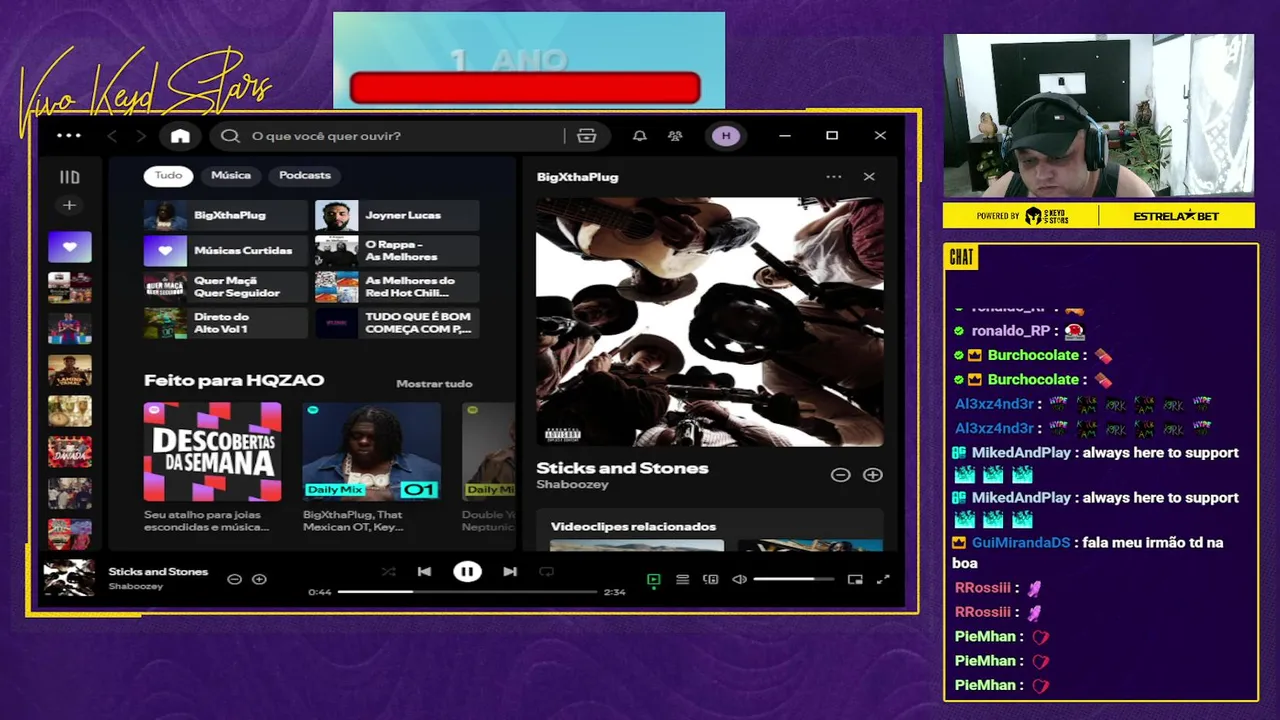This screenshot has height=720, width=1280.
Task: Open the profile avatar 'H' menu
Action: click(x=726, y=136)
